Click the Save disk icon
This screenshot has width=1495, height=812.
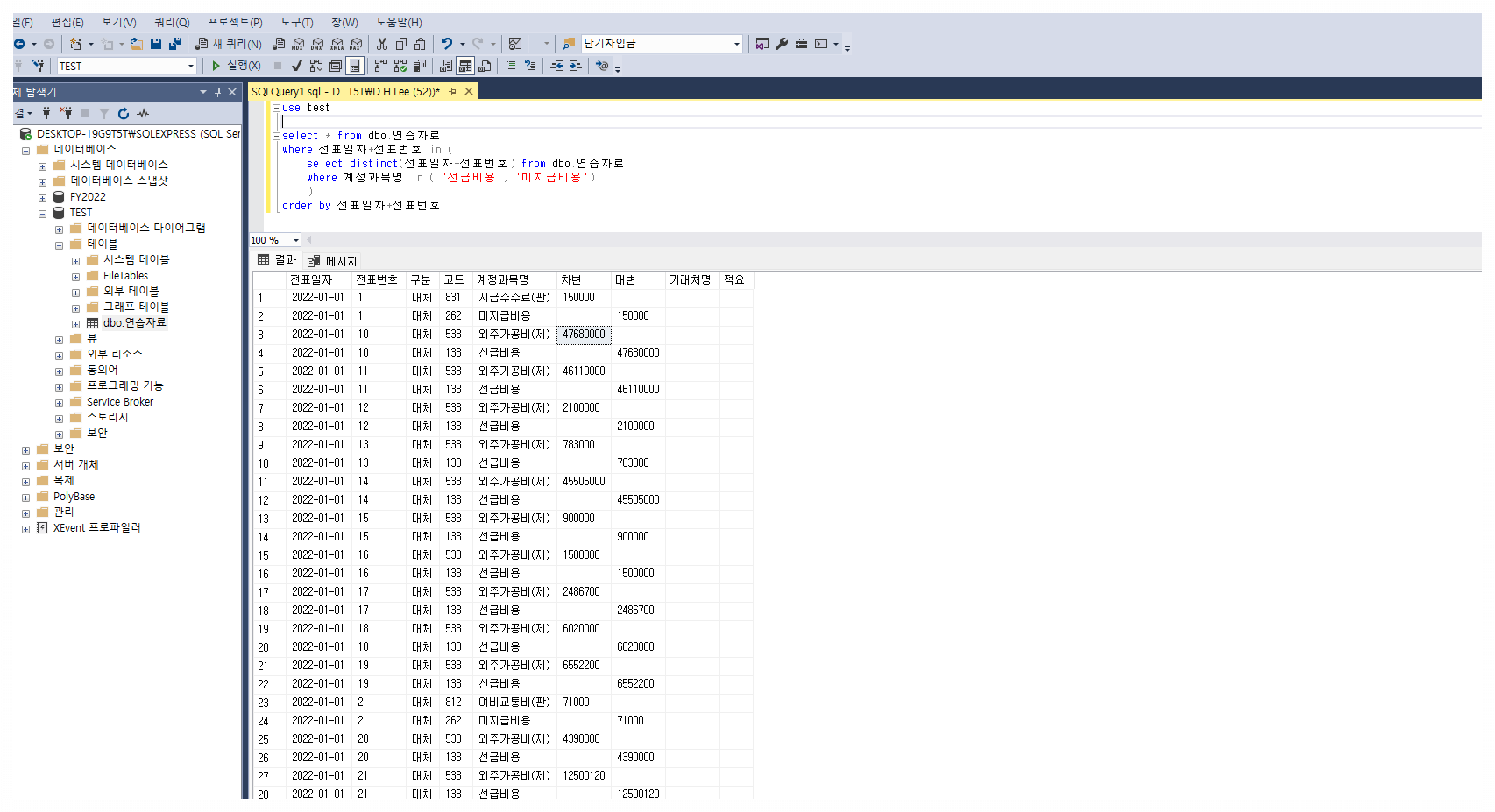click(156, 44)
